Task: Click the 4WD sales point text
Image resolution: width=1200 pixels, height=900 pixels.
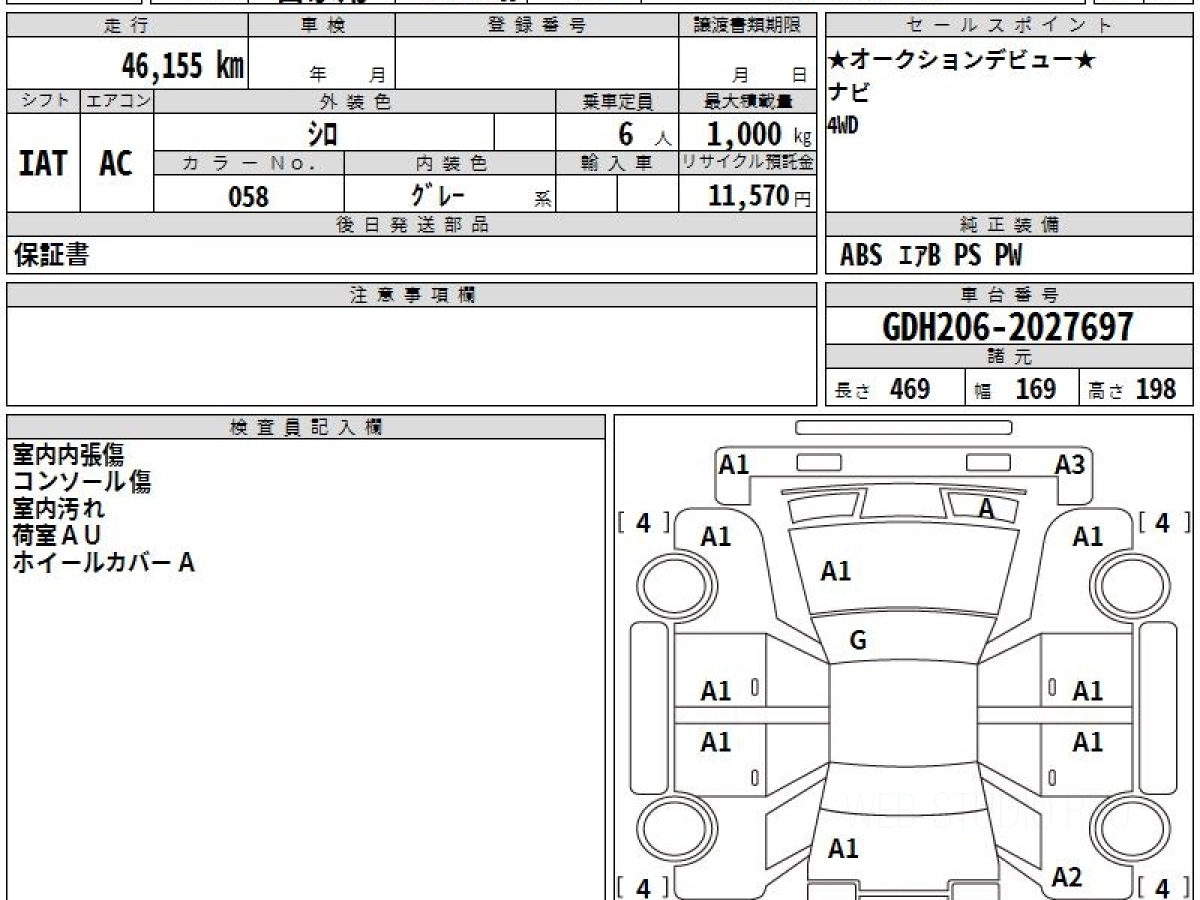Action: pos(843,125)
